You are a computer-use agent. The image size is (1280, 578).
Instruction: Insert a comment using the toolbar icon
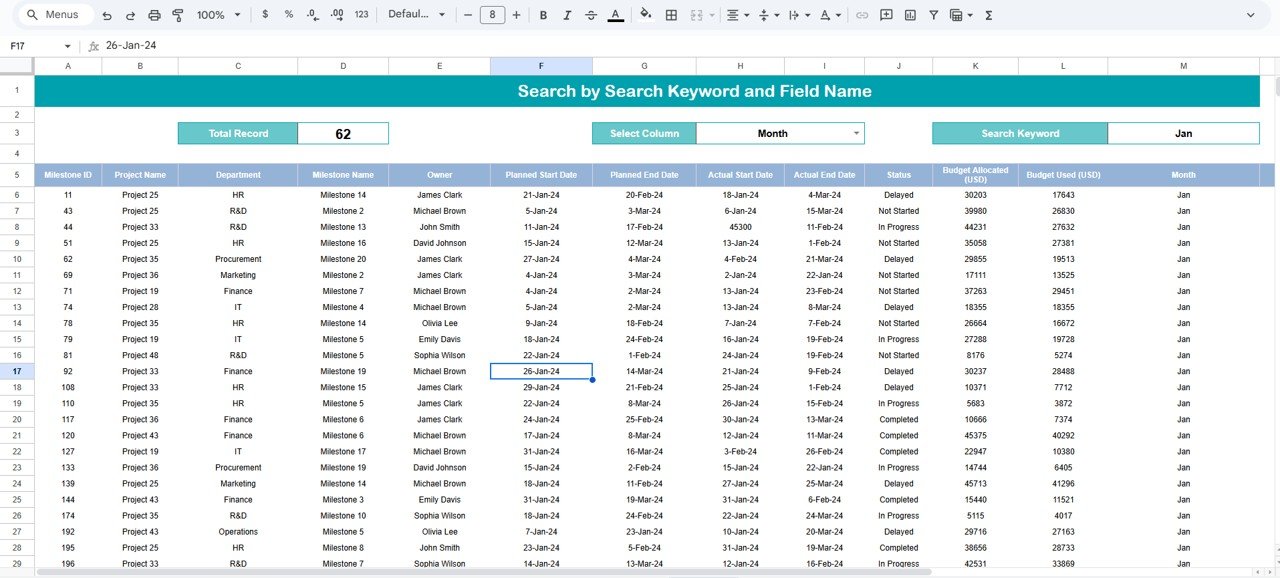(x=886, y=15)
